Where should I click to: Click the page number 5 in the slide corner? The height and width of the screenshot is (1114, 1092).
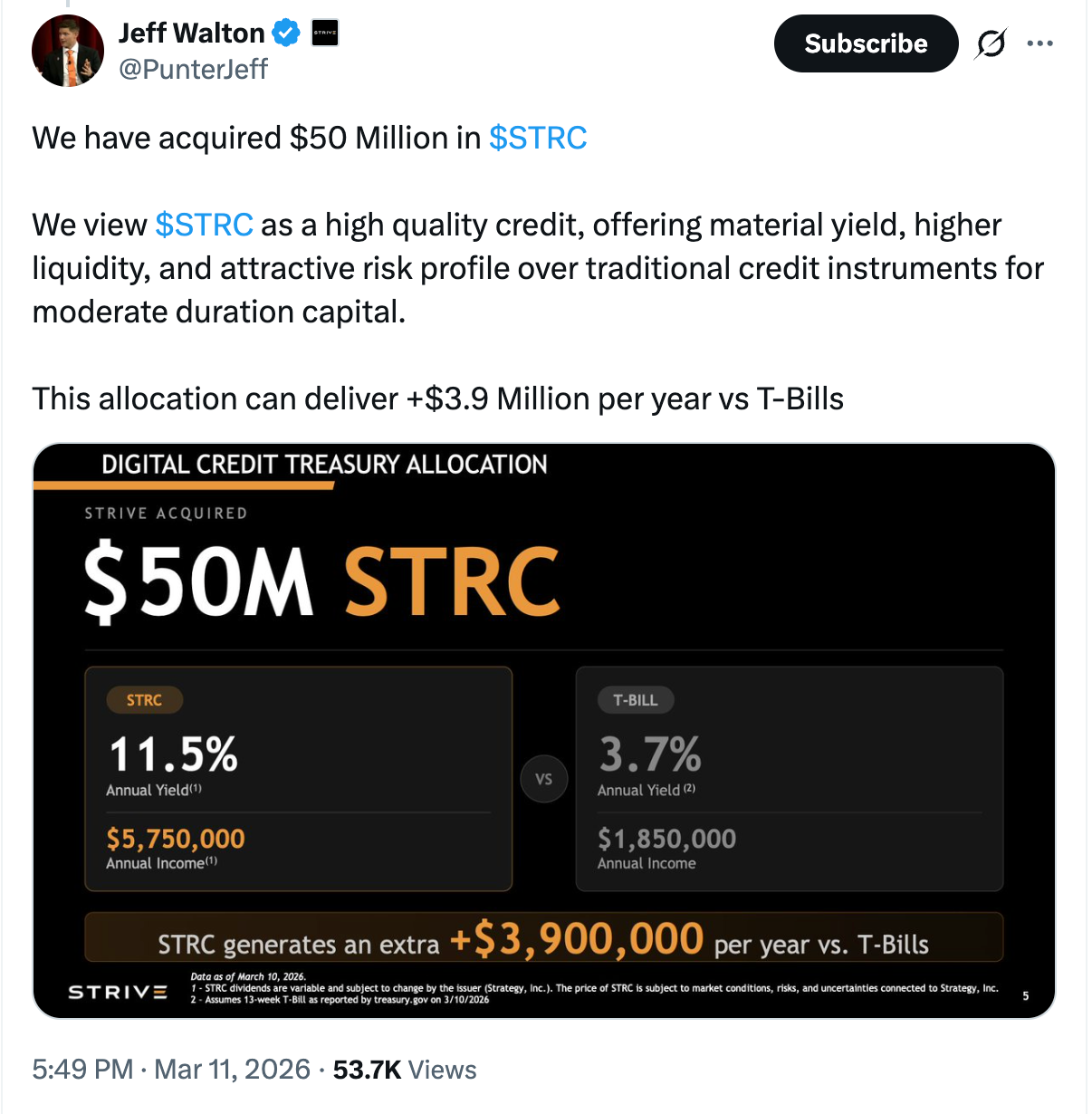pyautogui.click(x=1026, y=994)
